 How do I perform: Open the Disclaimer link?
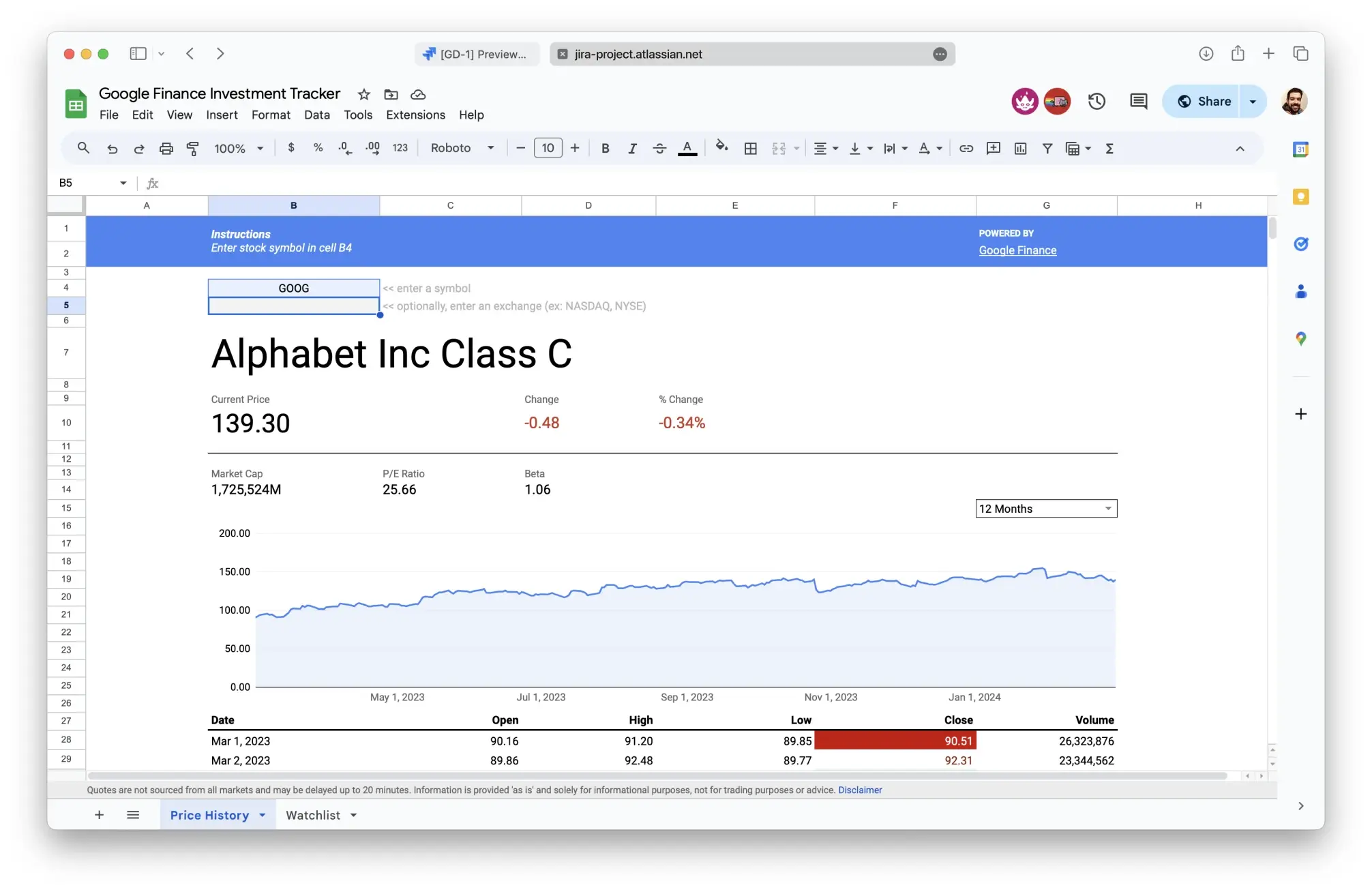coord(860,790)
